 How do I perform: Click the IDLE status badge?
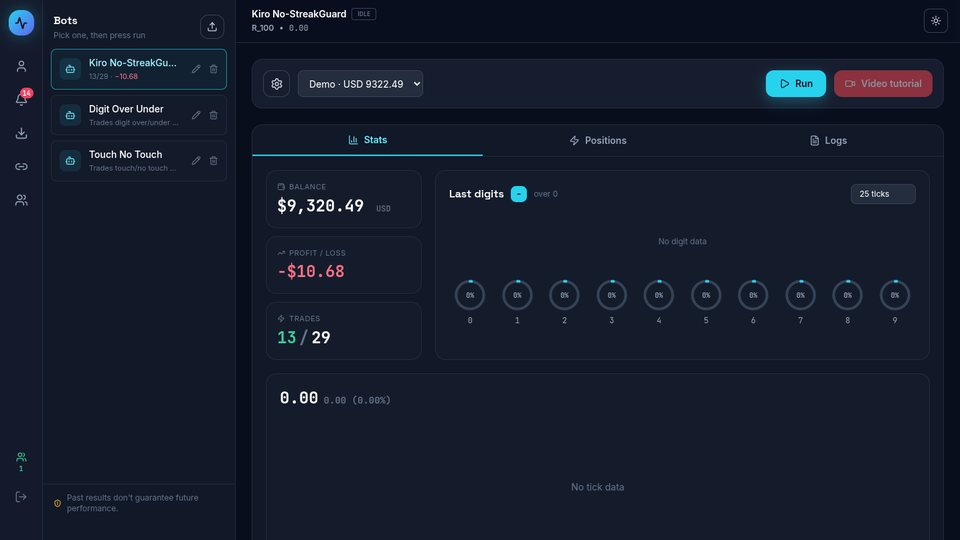tap(364, 14)
